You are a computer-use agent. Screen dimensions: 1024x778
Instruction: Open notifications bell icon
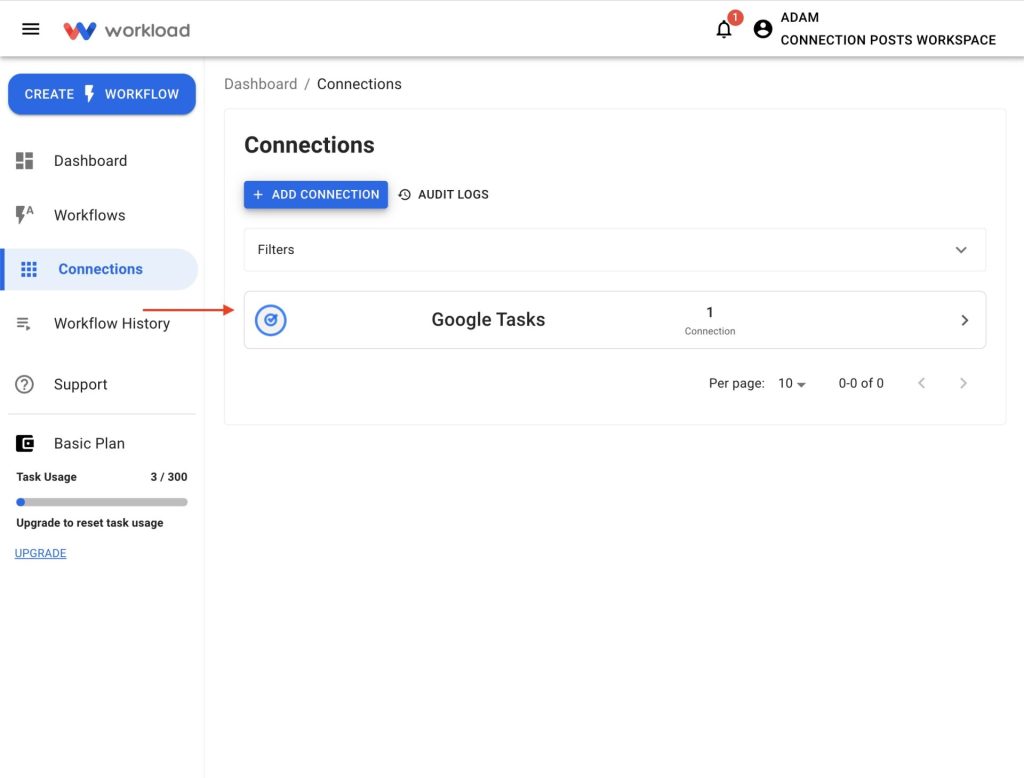click(724, 29)
